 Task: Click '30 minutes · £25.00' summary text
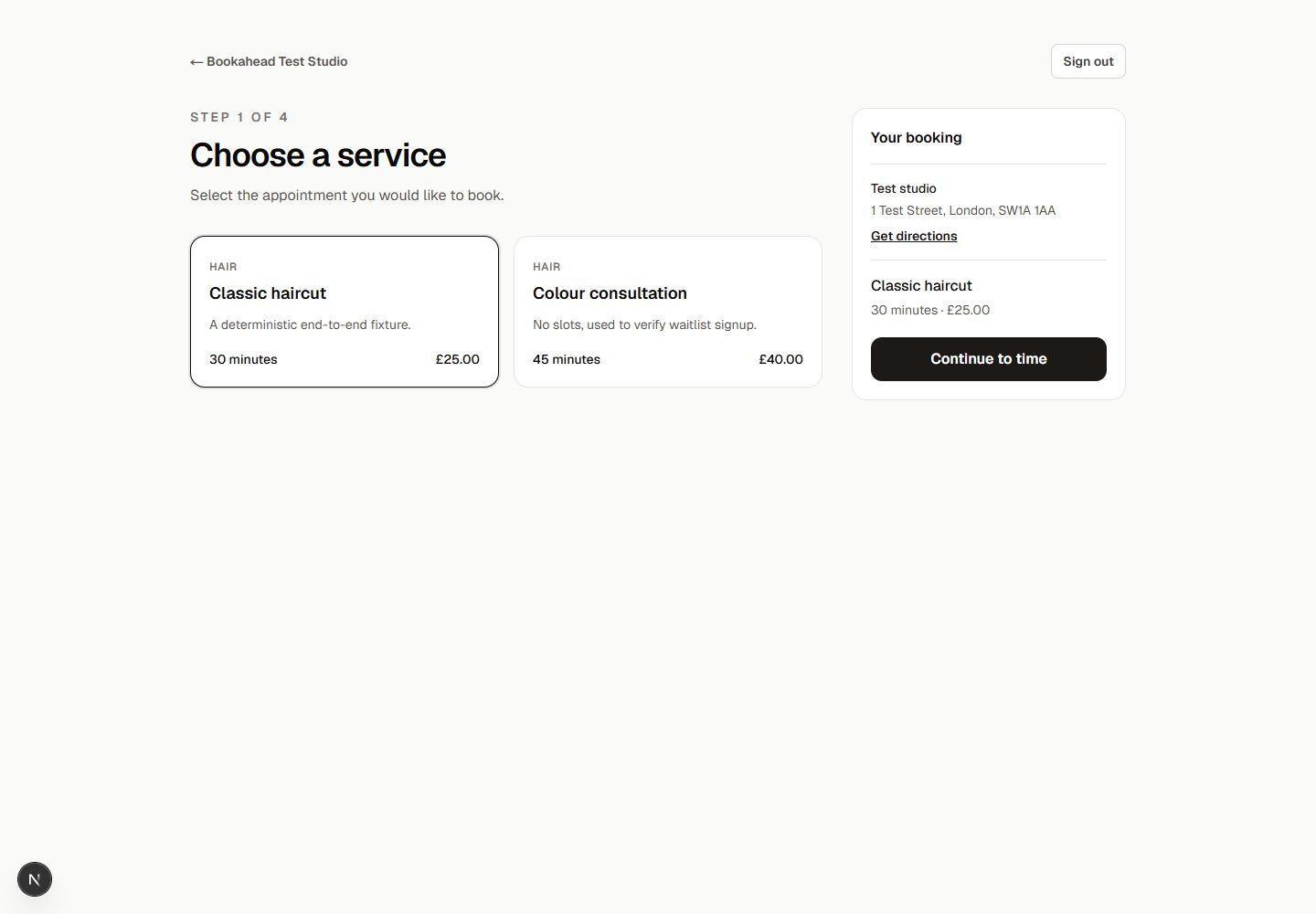click(x=930, y=310)
